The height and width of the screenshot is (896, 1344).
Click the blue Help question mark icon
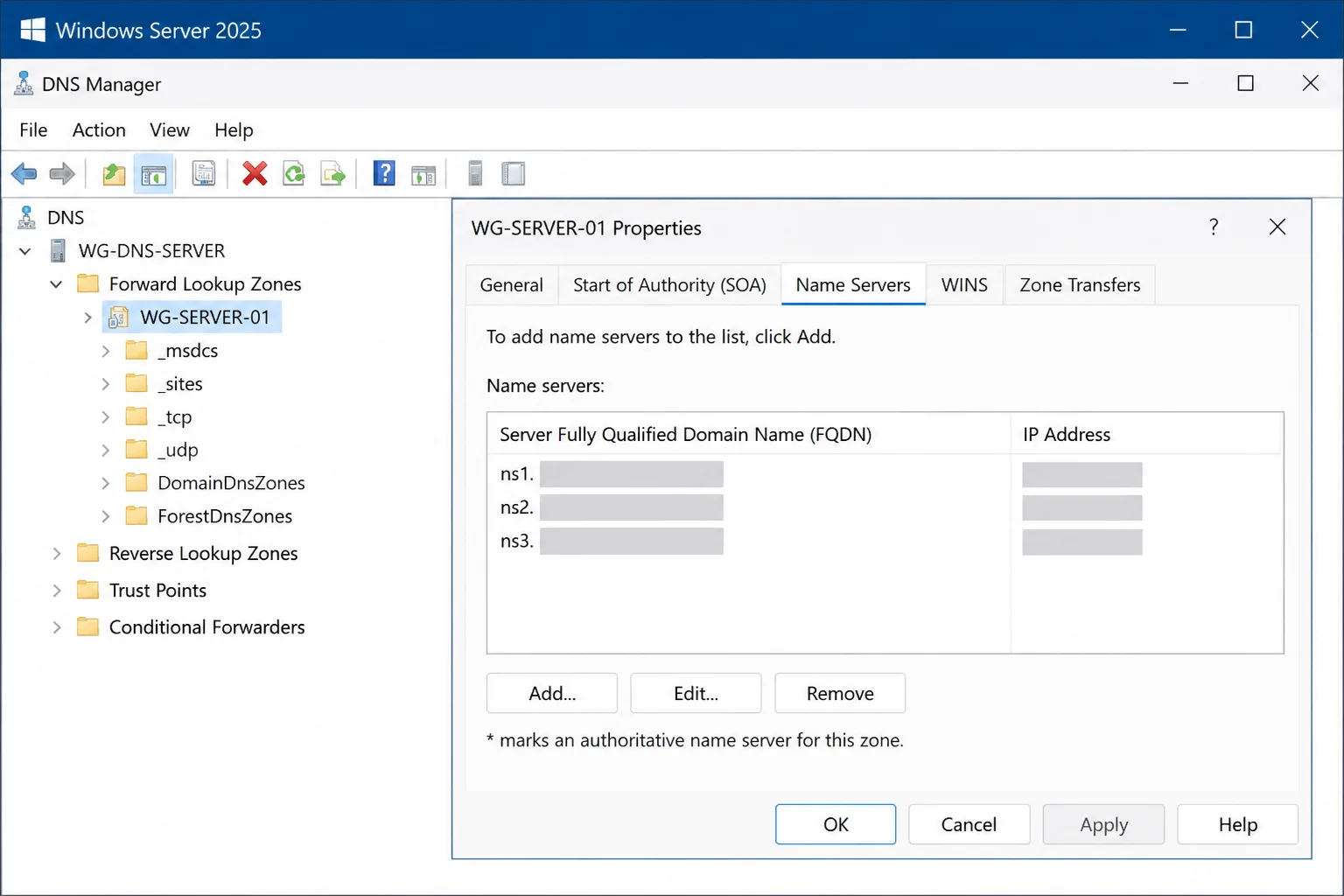tap(384, 173)
